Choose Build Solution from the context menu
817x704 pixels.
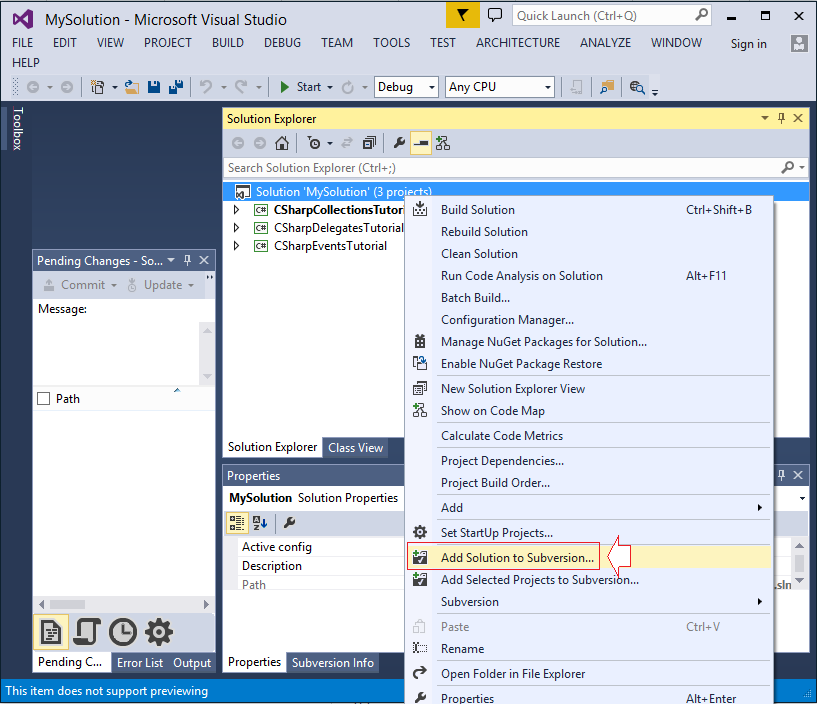588,210
